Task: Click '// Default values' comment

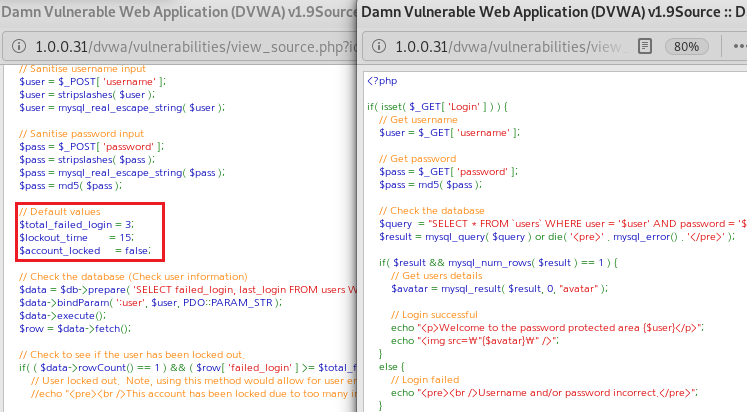Action: click(60, 211)
